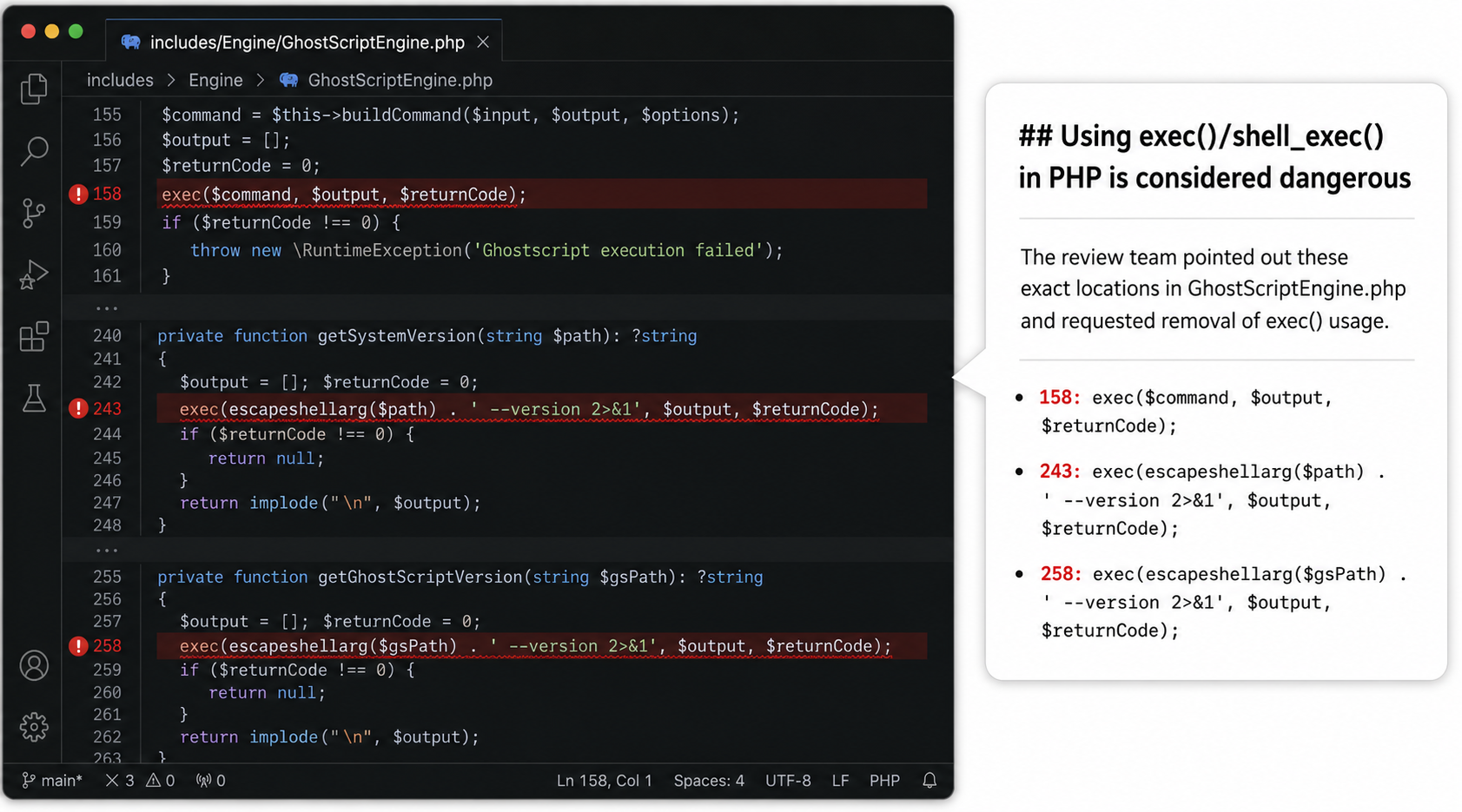Screen dimensions: 1462x812
Task: Click getSystemVersion function name on line 240
Action: tap(396, 335)
